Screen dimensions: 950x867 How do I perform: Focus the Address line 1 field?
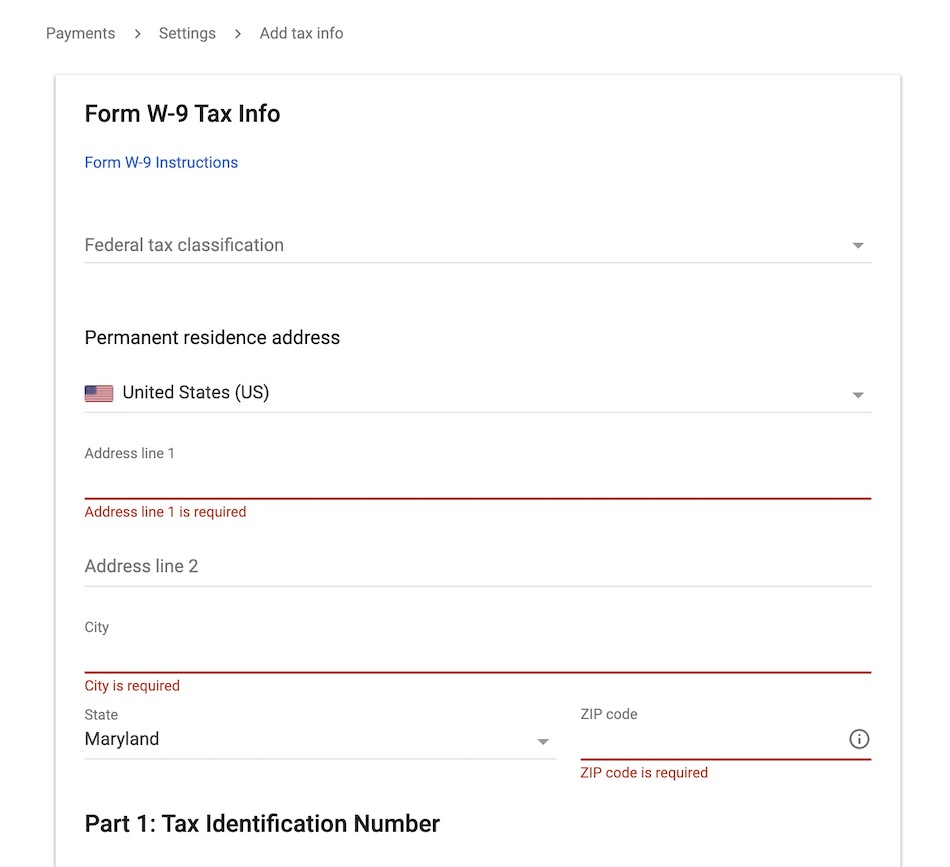coord(478,480)
